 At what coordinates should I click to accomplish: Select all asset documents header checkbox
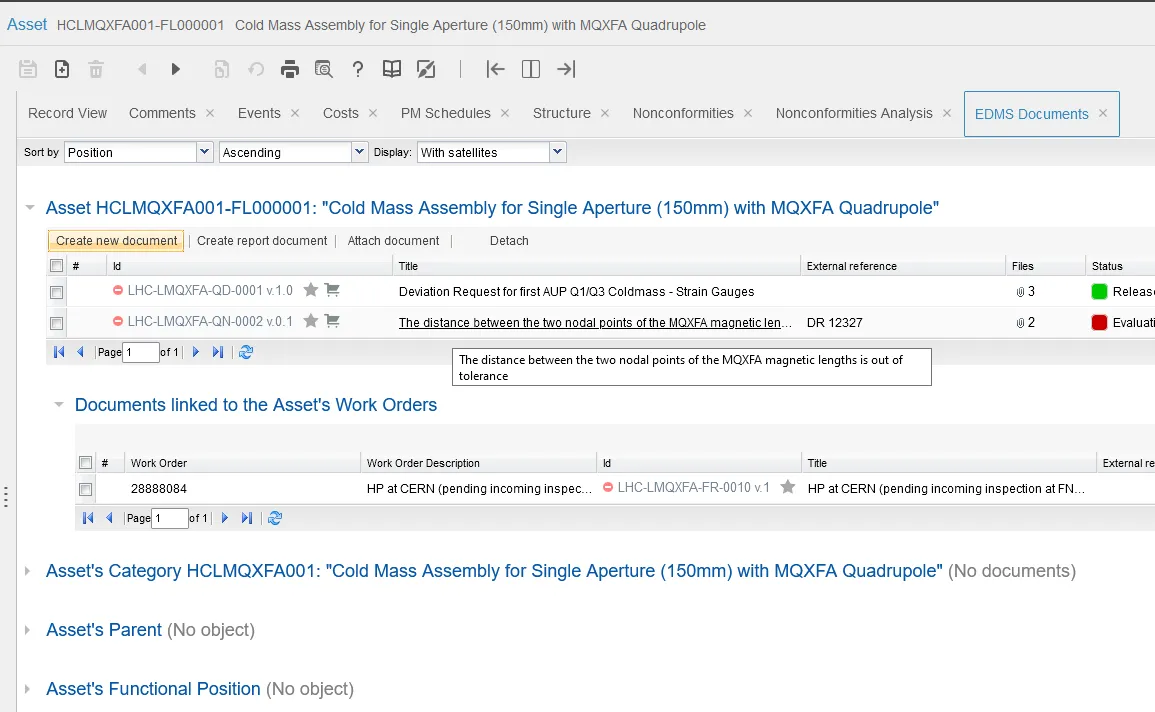point(56,265)
